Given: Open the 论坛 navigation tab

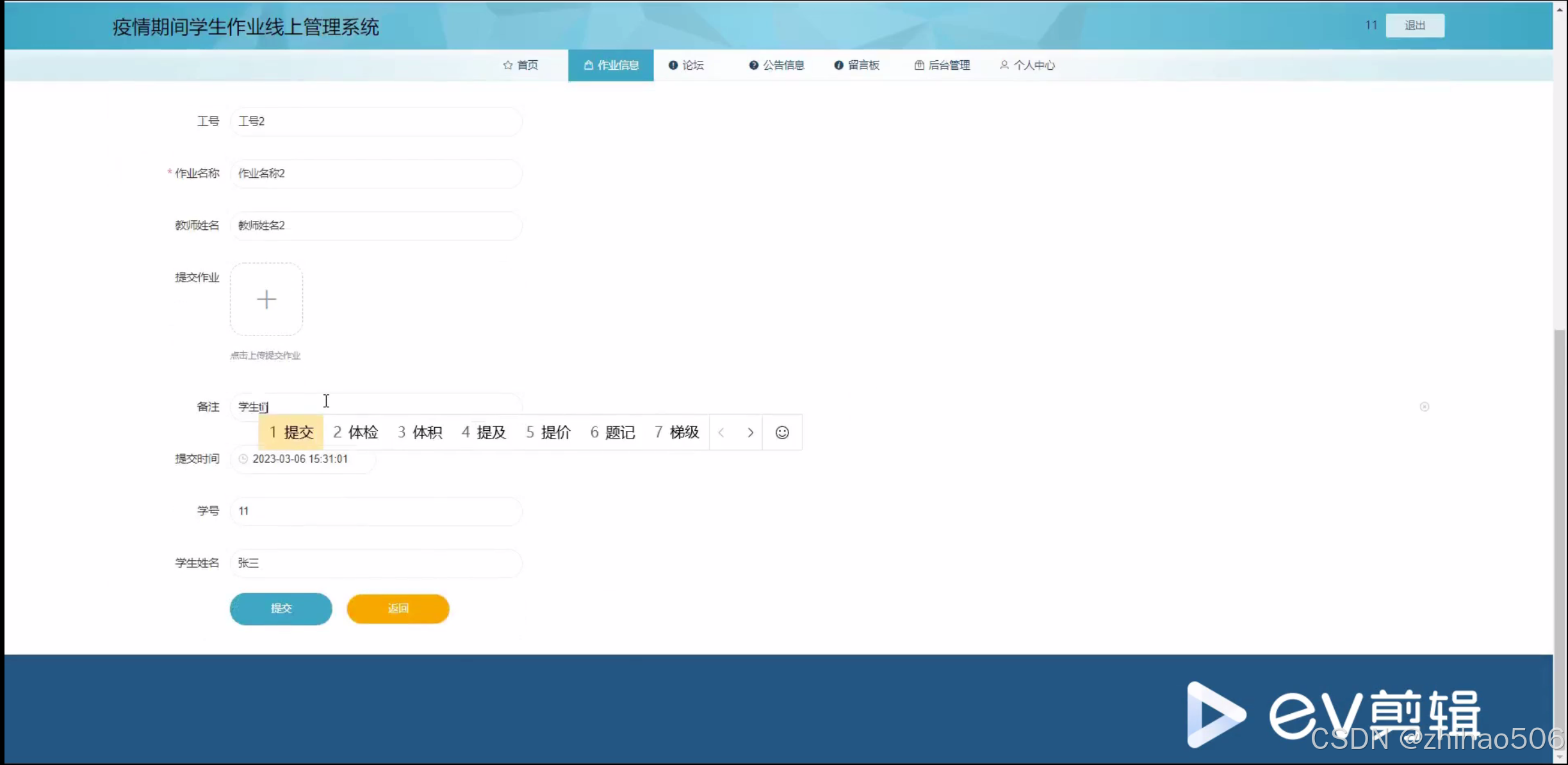Looking at the screenshot, I should coord(687,65).
